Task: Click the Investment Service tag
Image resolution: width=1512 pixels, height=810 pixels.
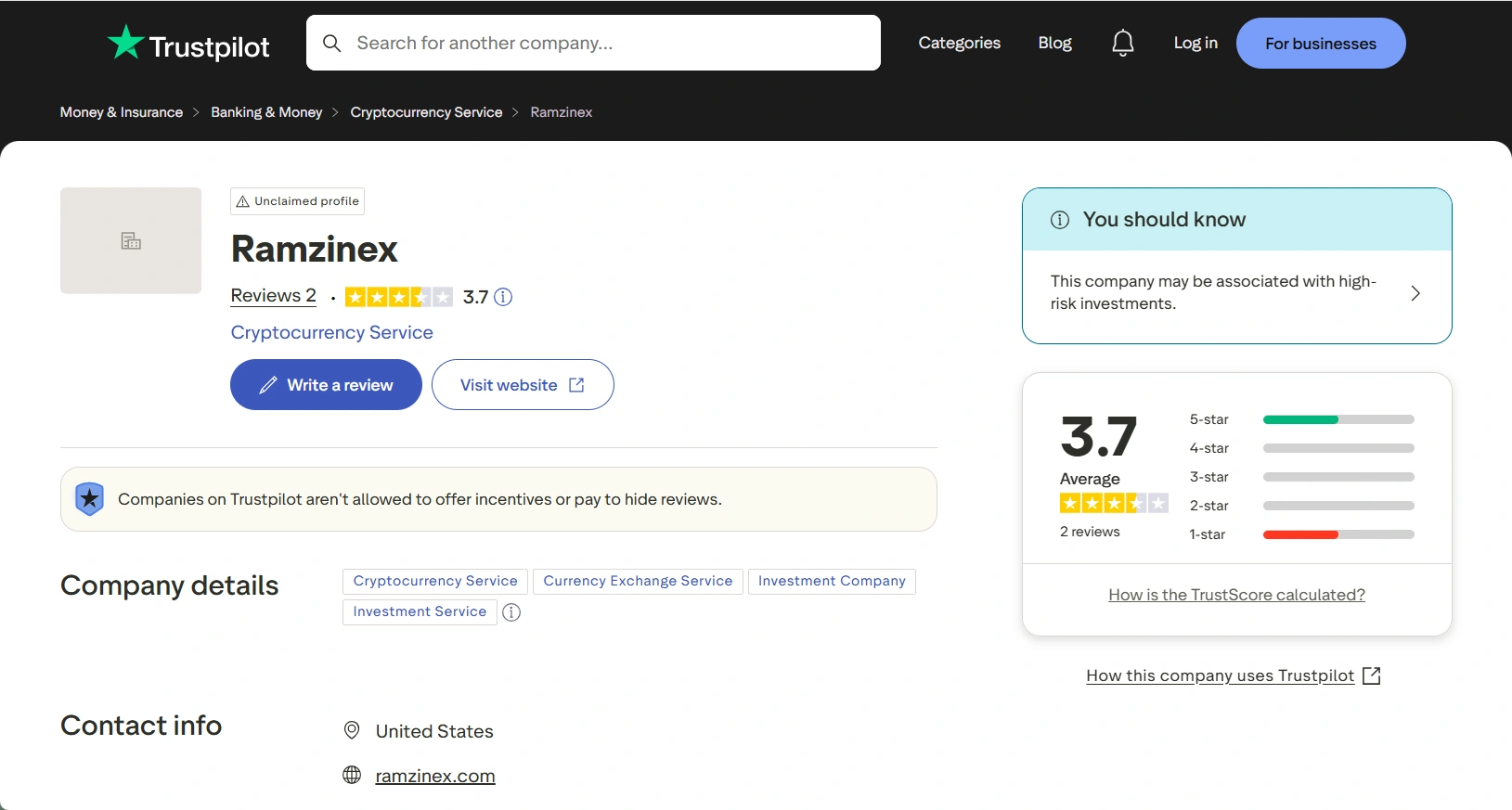Action: pyautogui.click(x=420, y=612)
